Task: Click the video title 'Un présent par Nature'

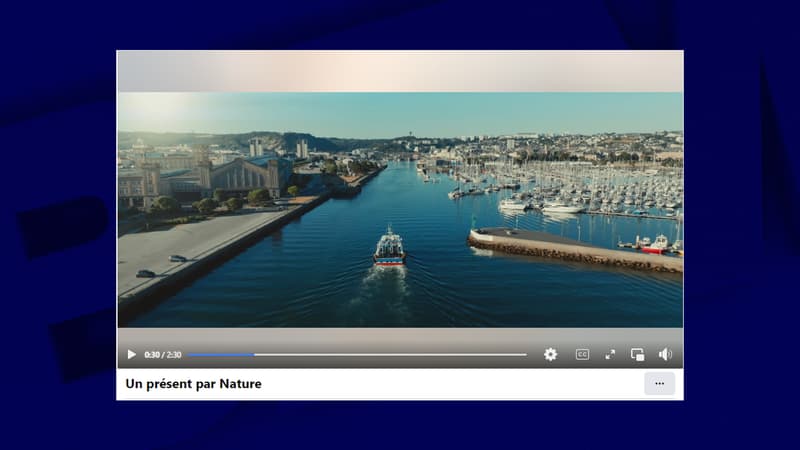Action: (193, 384)
